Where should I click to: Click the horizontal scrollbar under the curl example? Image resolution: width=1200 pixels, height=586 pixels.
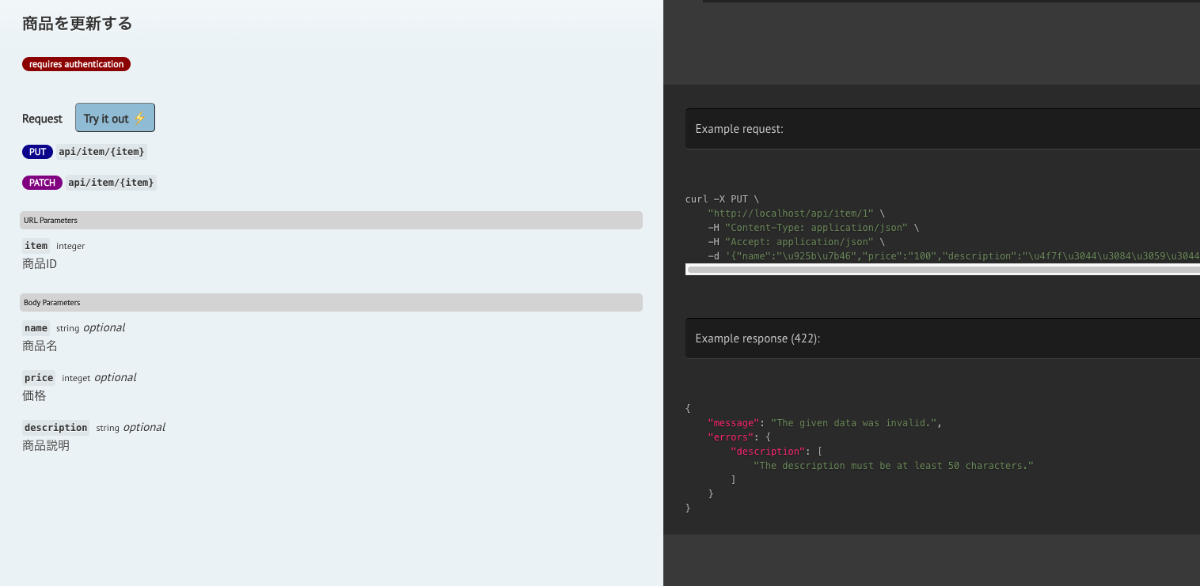click(x=942, y=269)
